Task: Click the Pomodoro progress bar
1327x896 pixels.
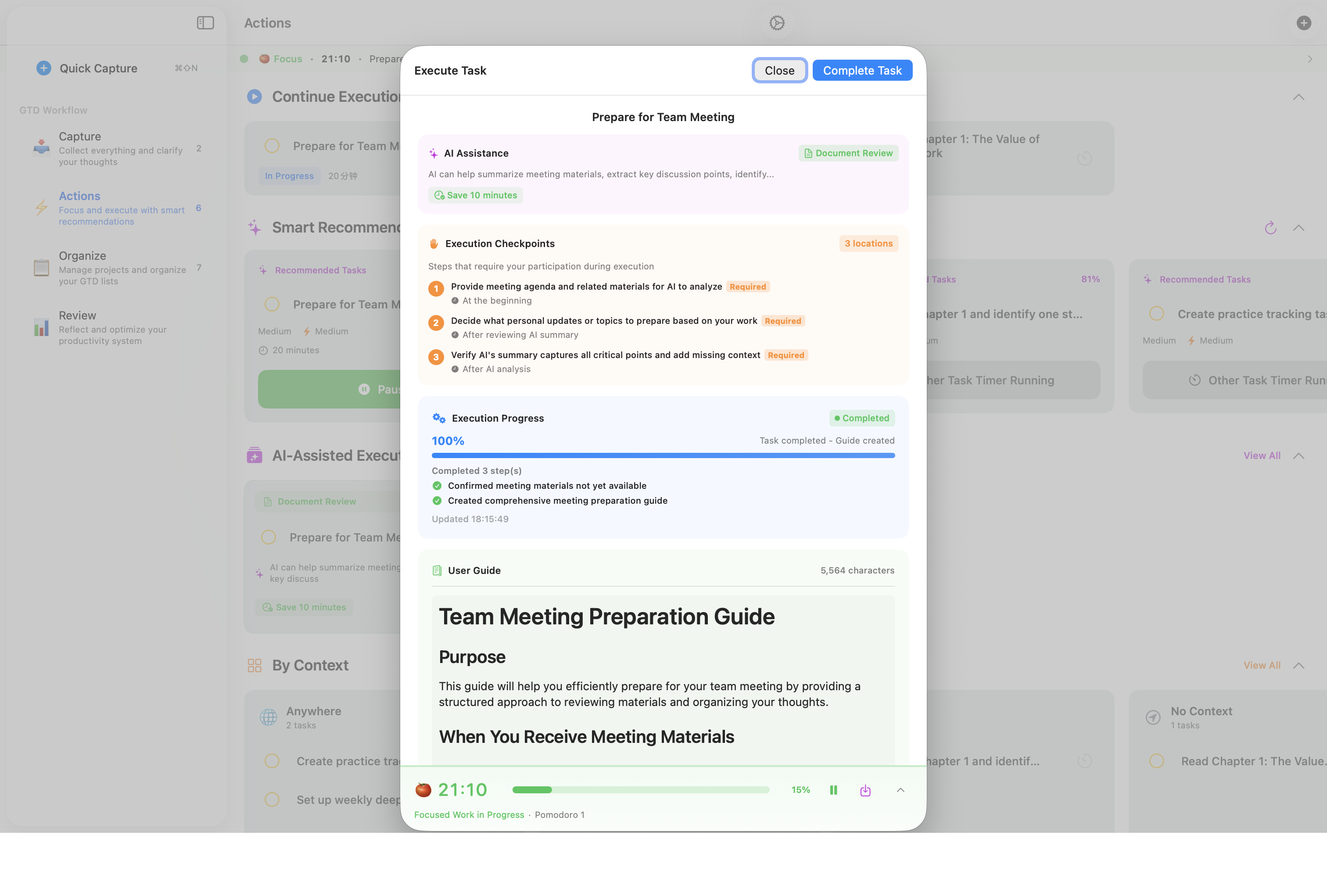Action: pos(641,790)
